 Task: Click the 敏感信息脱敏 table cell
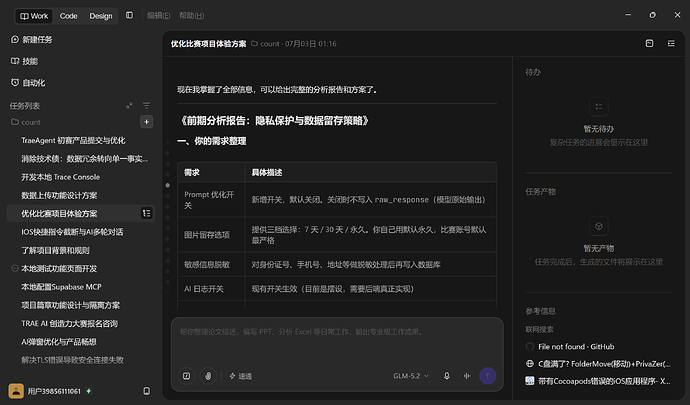[211, 265]
